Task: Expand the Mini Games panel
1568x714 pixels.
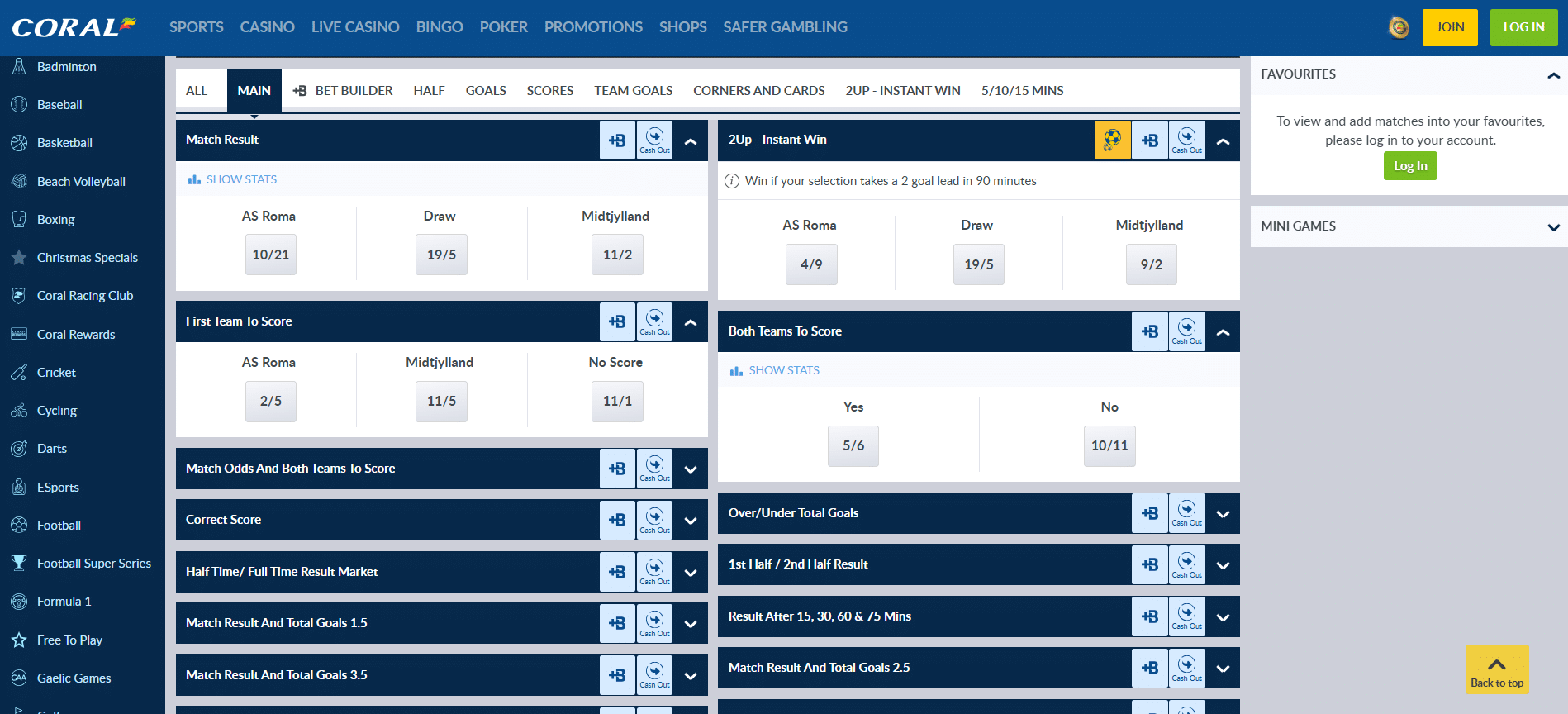Action: (1553, 227)
